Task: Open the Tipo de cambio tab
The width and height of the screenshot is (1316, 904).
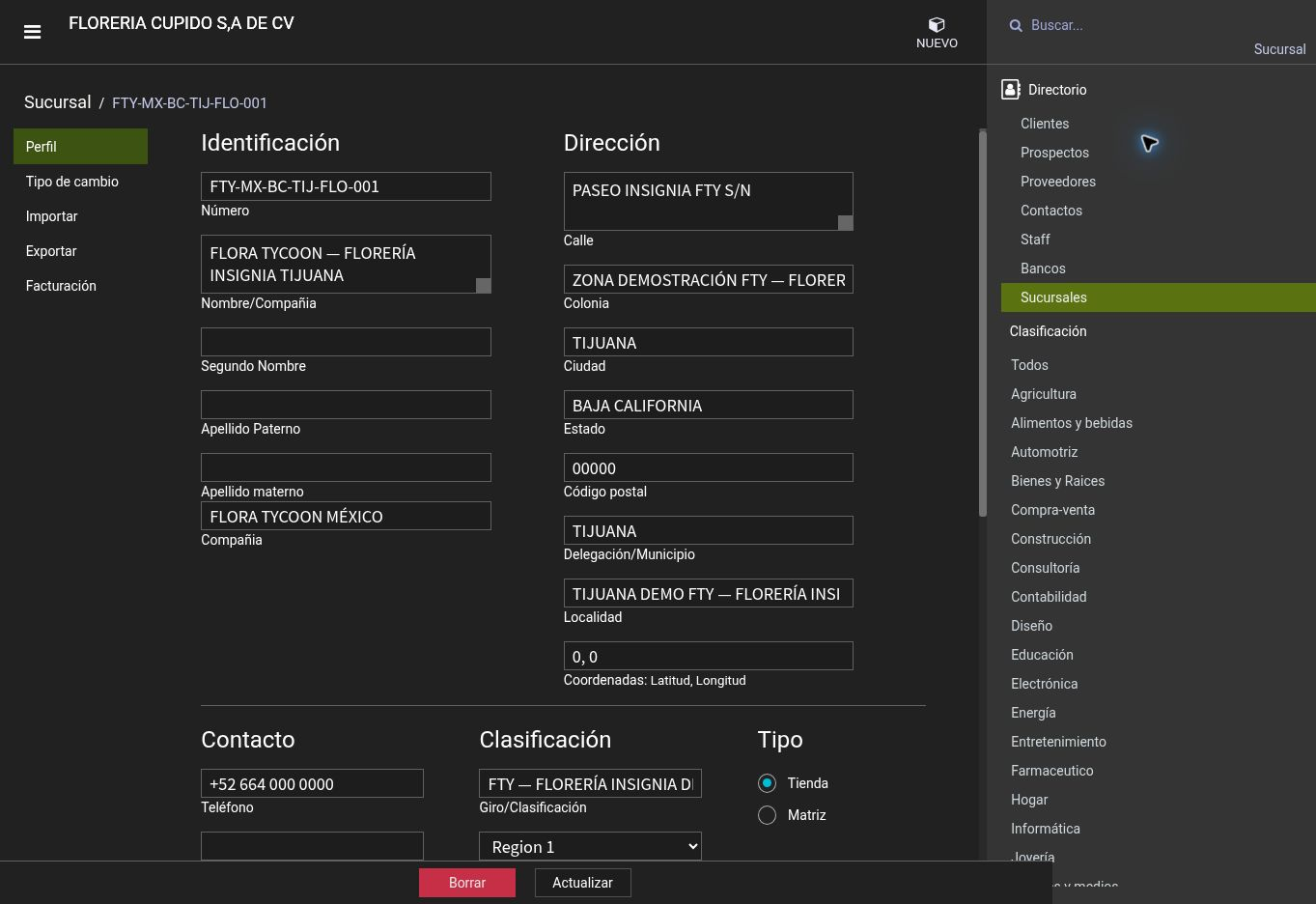Action: [x=80, y=182]
